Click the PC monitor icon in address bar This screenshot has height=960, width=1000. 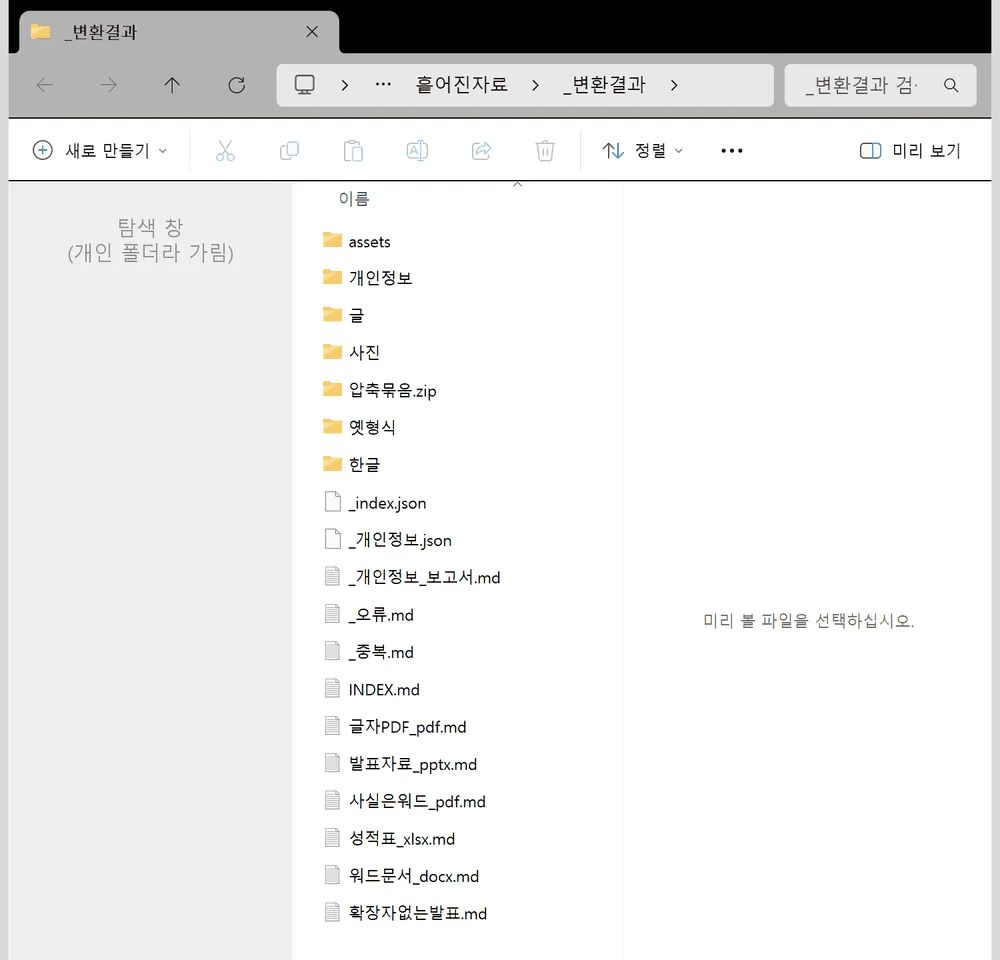pyautogui.click(x=304, y=85)
